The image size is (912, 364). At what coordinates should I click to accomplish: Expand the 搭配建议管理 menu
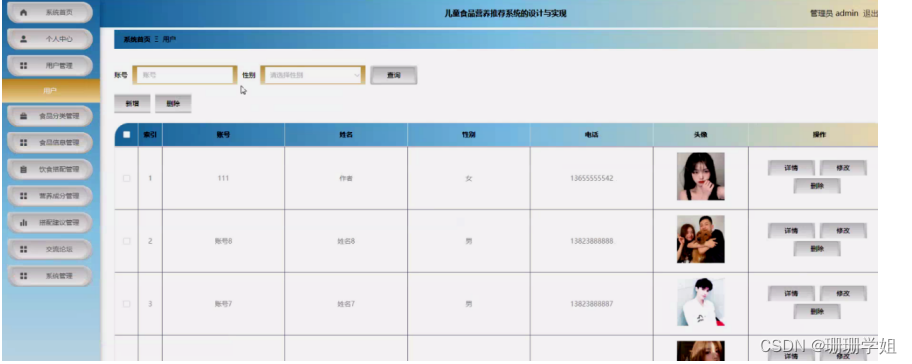coord(50,222)
